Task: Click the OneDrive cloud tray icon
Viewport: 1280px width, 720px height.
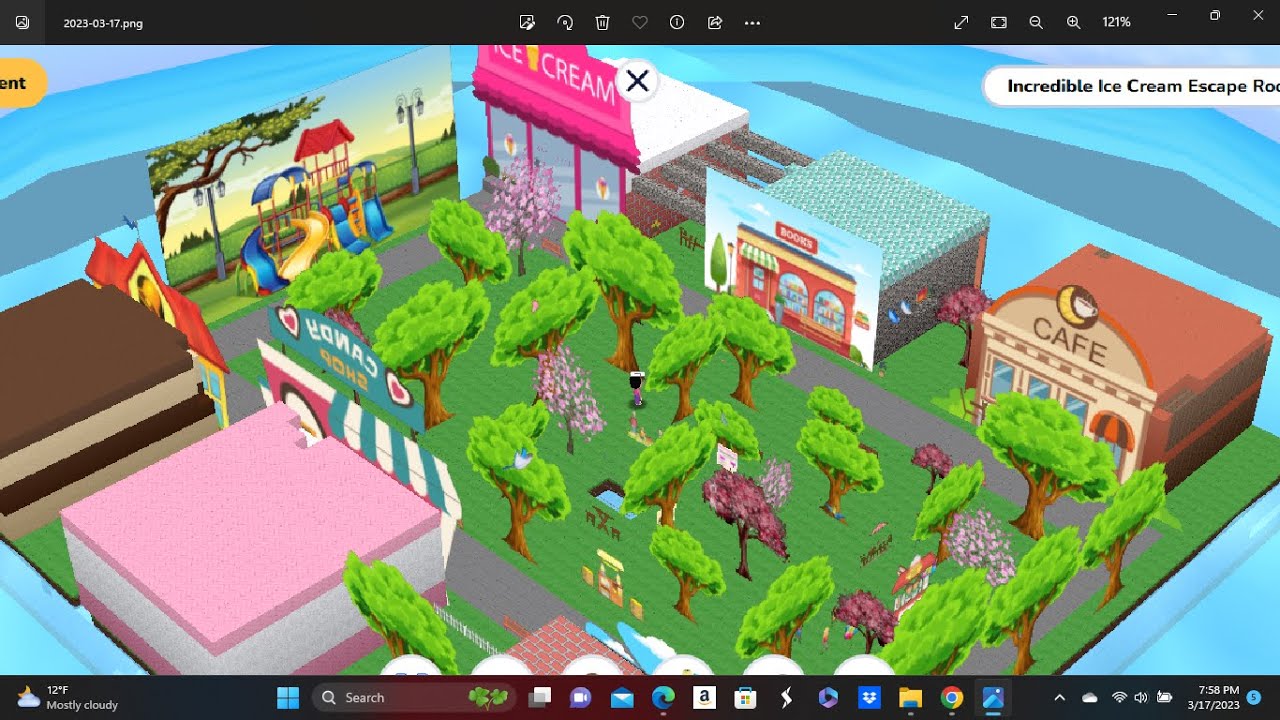Action: [x=1090, y=697]
